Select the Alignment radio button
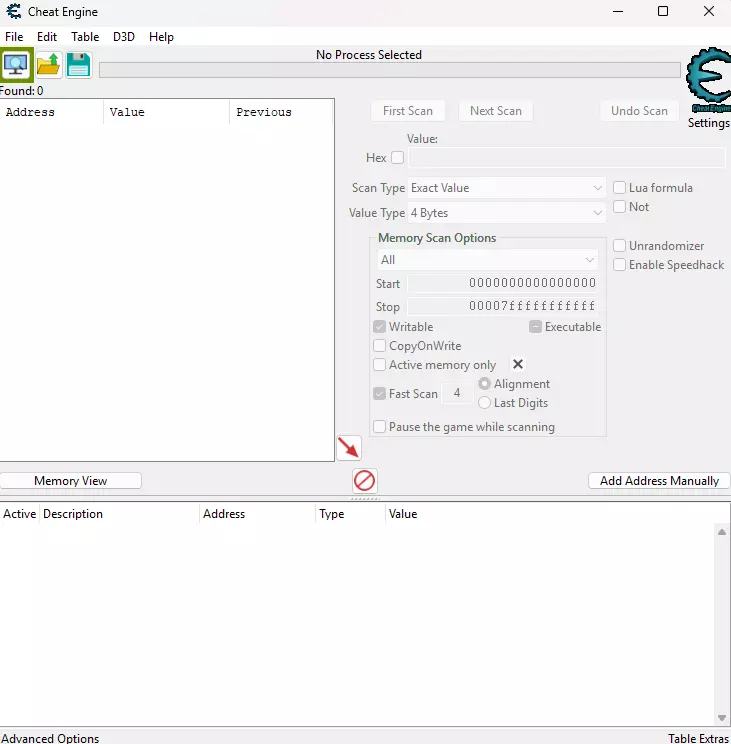 [x=484, y=384]
